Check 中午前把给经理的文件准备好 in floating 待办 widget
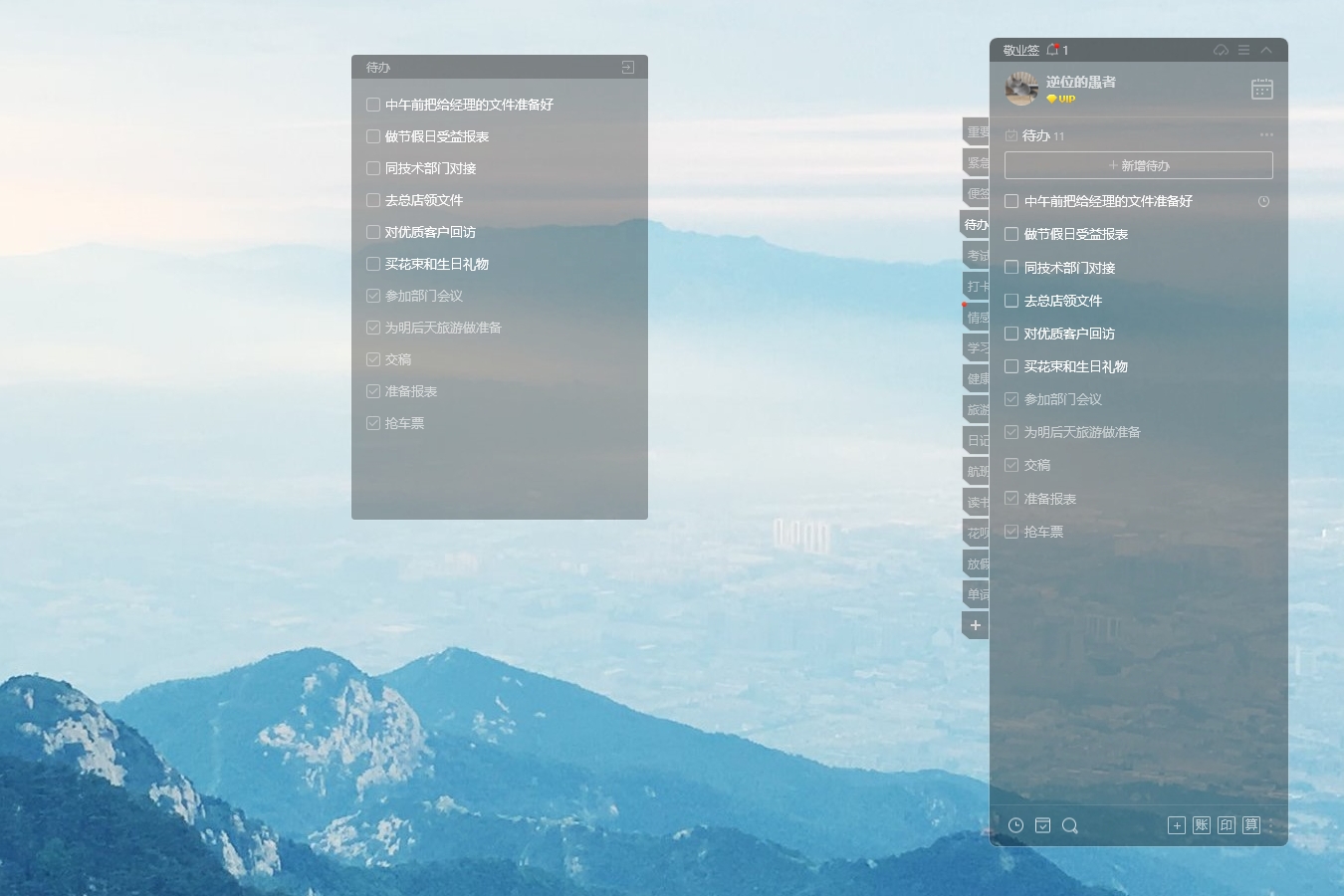 (x=373, y=105)
